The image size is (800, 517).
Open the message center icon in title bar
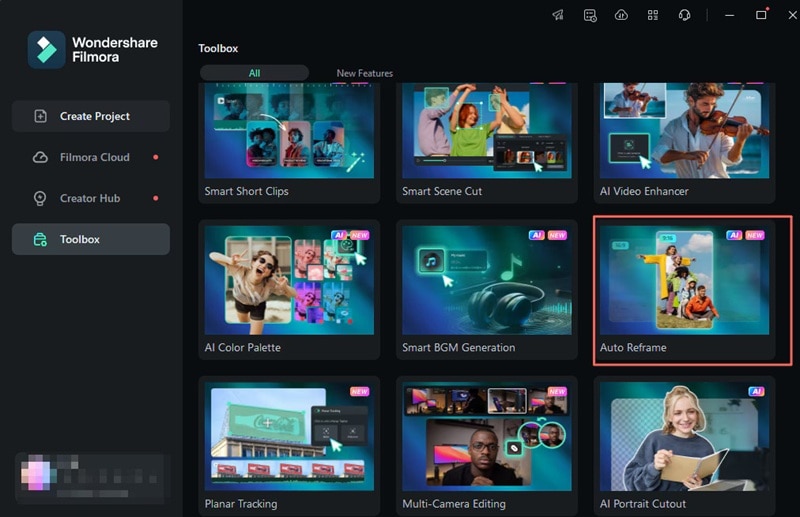(x=590, y=15)
